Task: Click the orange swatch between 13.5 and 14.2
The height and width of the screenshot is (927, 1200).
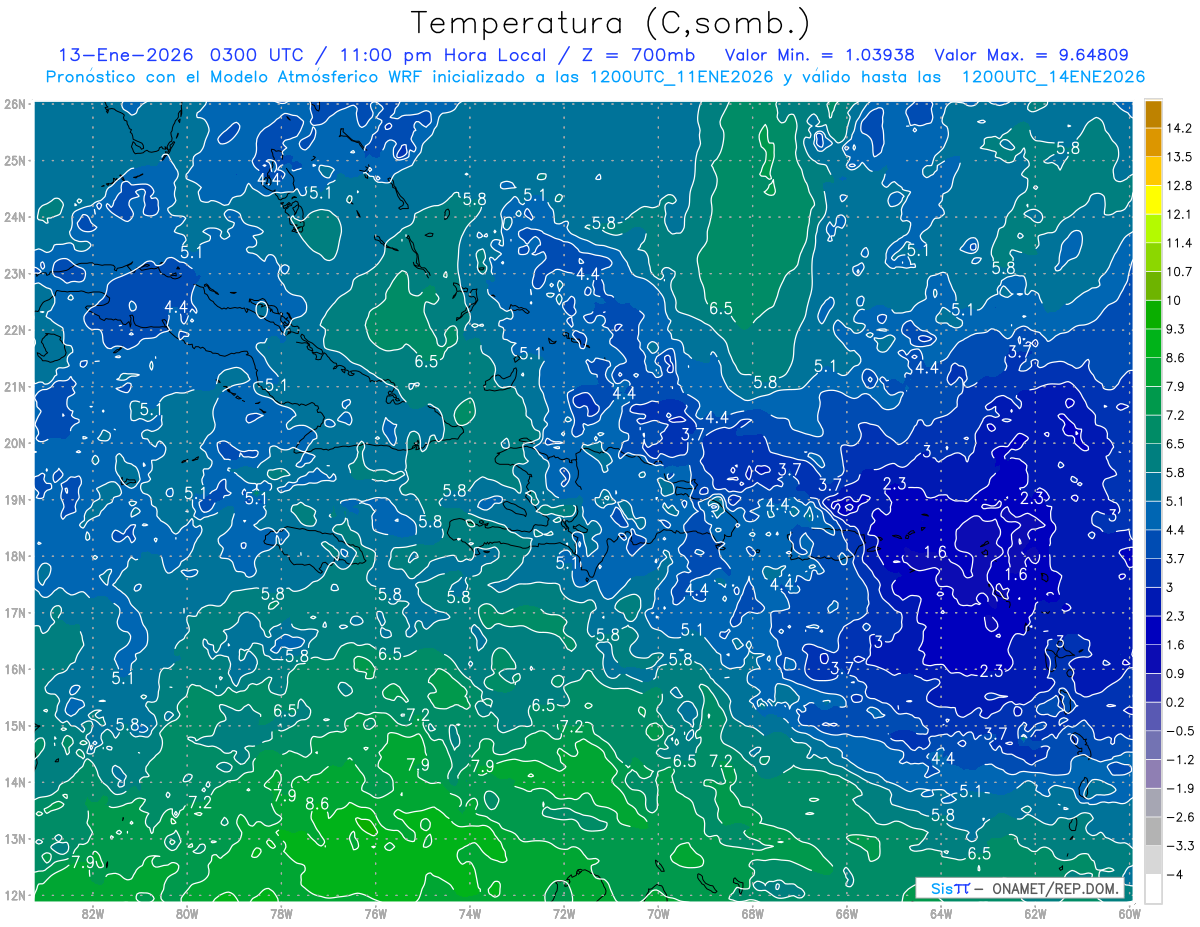Action: click(x=1153, y=142)
